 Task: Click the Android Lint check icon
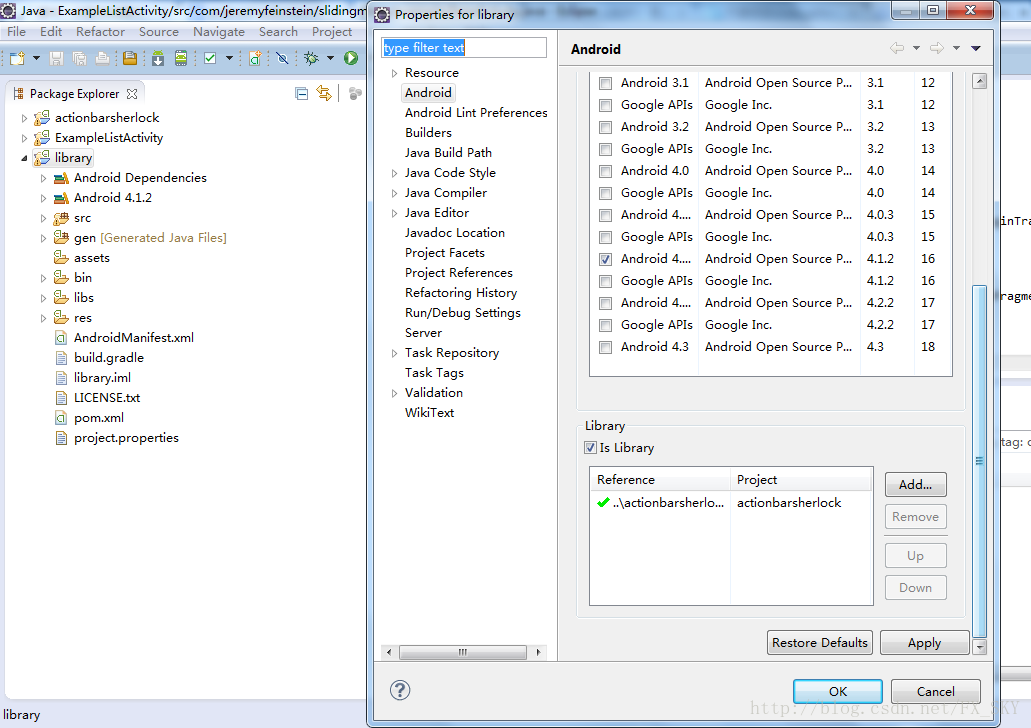point(210,59)
